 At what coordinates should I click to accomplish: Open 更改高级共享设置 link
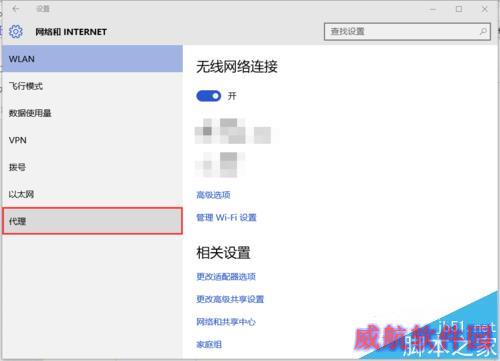click(x=230, y=299)
